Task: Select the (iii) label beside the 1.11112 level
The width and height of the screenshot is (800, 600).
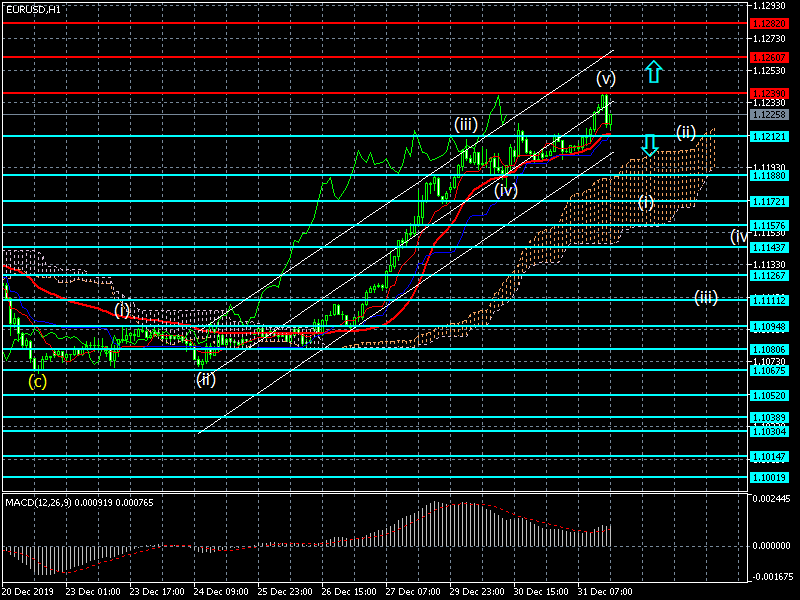Action: click(x=706, y=297)
